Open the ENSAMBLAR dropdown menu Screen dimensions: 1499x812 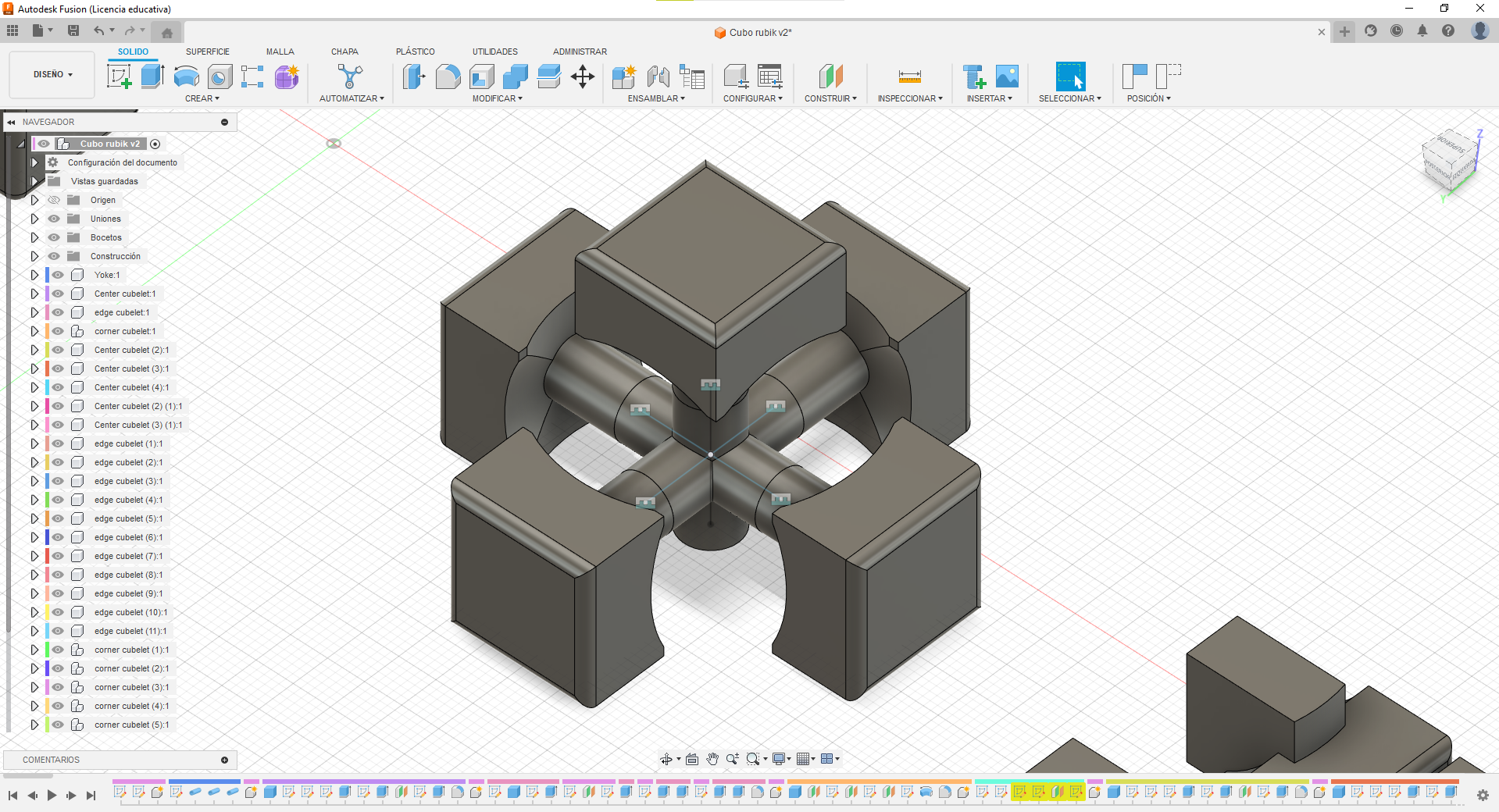tap(656, 98)
